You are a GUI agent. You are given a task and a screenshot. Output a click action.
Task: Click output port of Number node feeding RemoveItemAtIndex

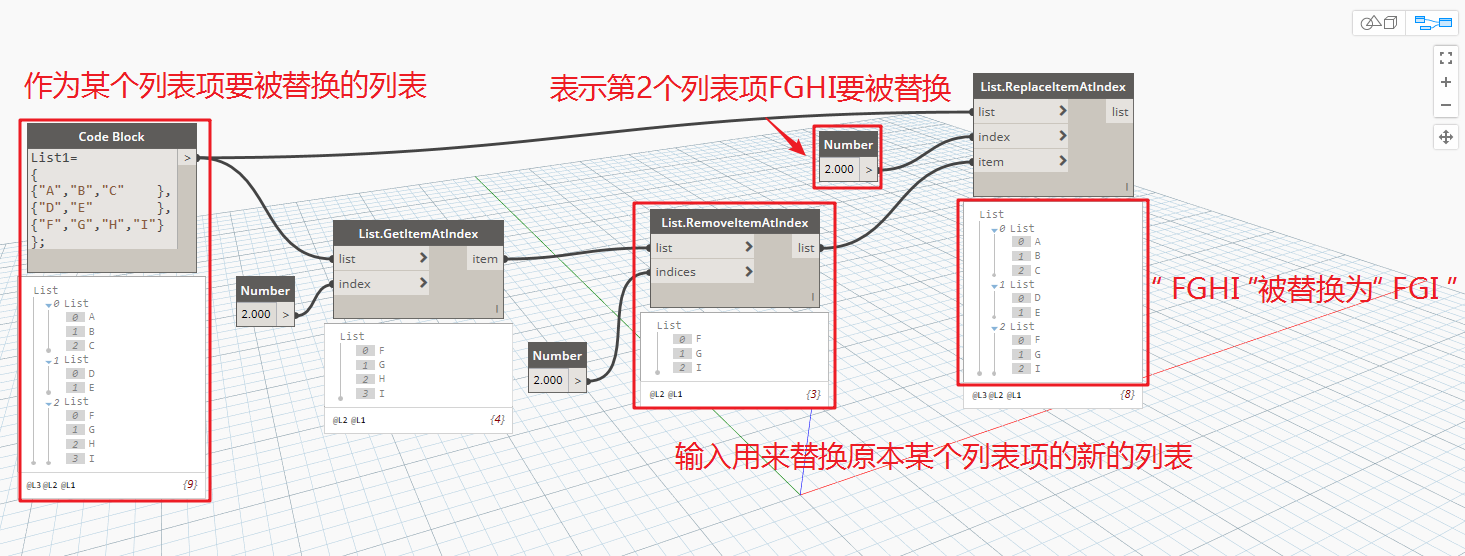(x=577, y=380)
